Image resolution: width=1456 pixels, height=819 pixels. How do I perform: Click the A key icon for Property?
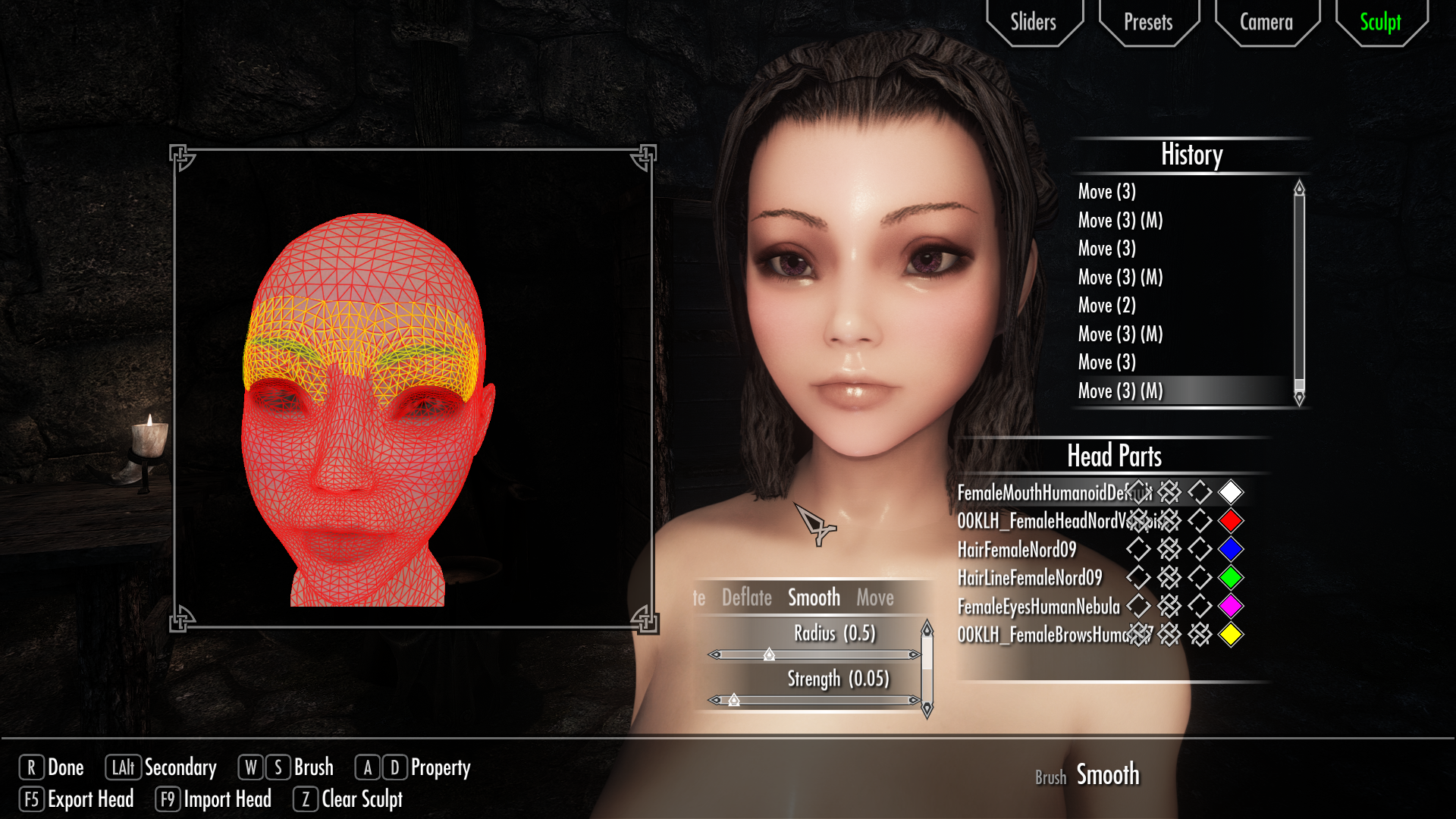368,767
